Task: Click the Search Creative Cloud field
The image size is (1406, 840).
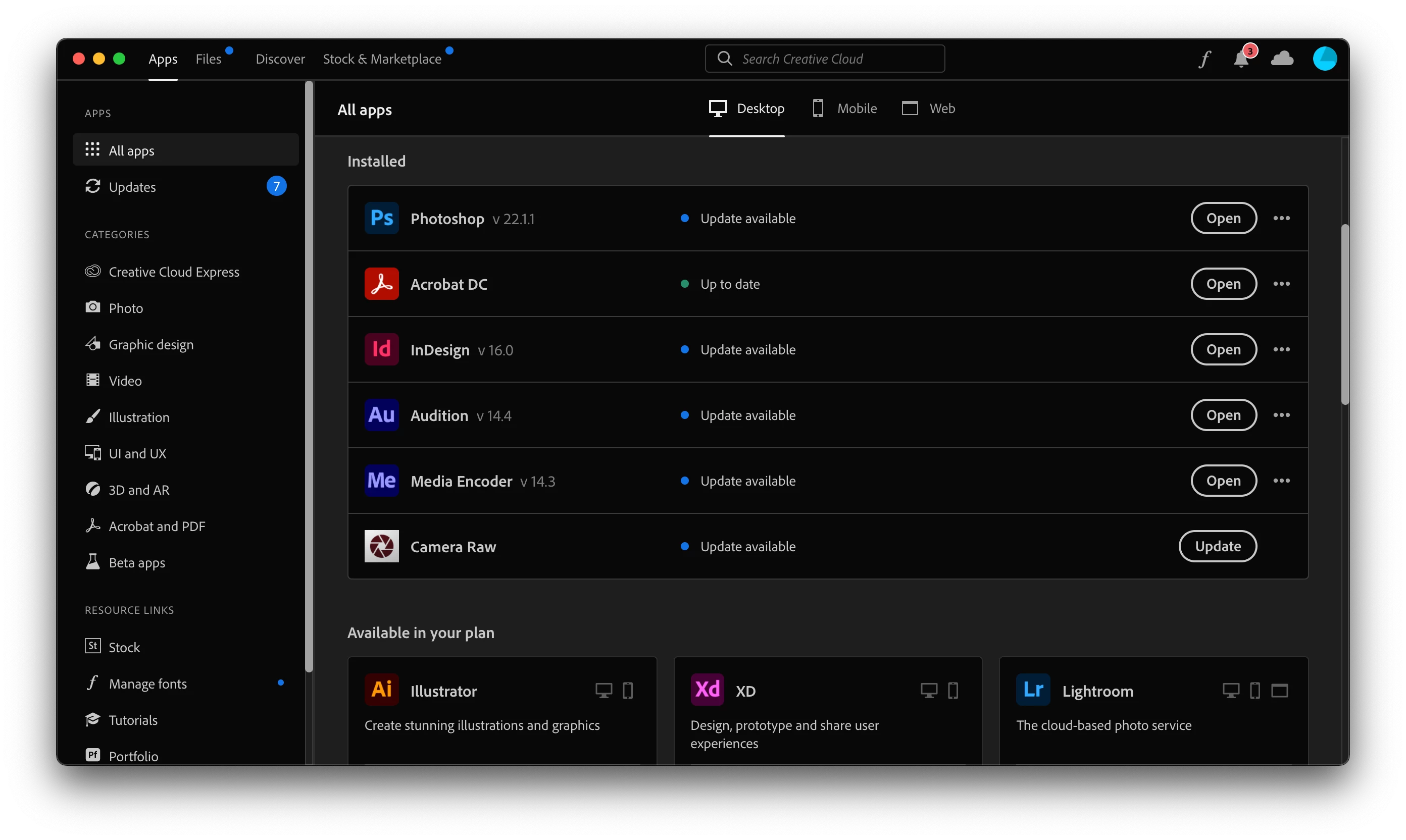Action: click(825, 59)
